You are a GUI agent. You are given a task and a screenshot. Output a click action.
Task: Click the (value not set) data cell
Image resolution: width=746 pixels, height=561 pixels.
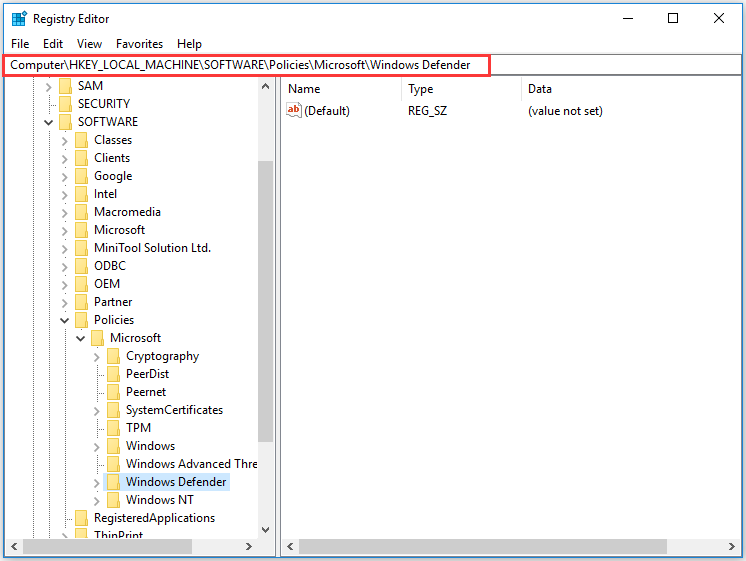click(x=565, y=111)
